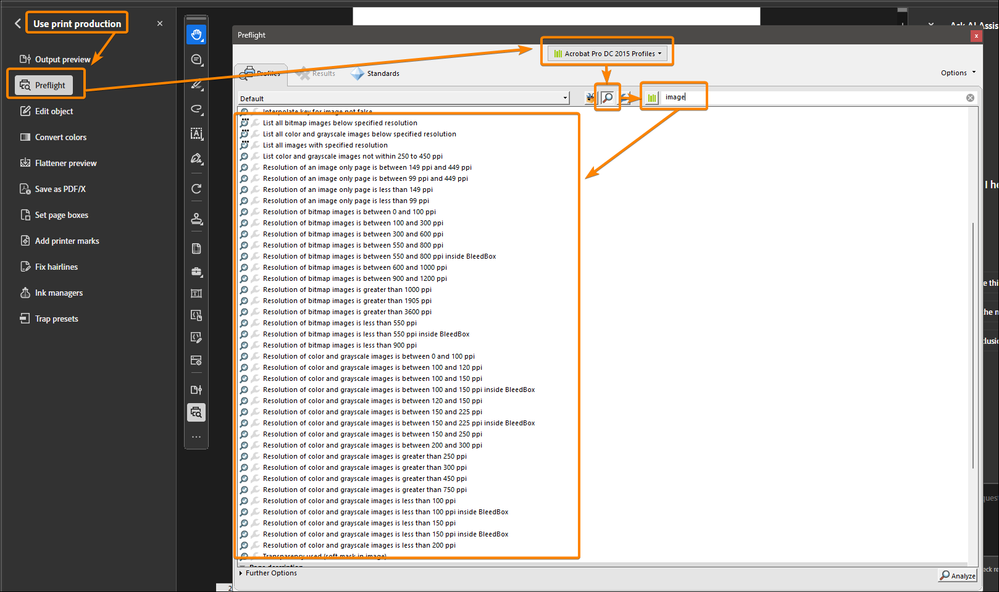Image resolution: width=999 pixels, height=592 pixels.
Task: Open the more tools ellipsis
Action: (x=196, y=437)
